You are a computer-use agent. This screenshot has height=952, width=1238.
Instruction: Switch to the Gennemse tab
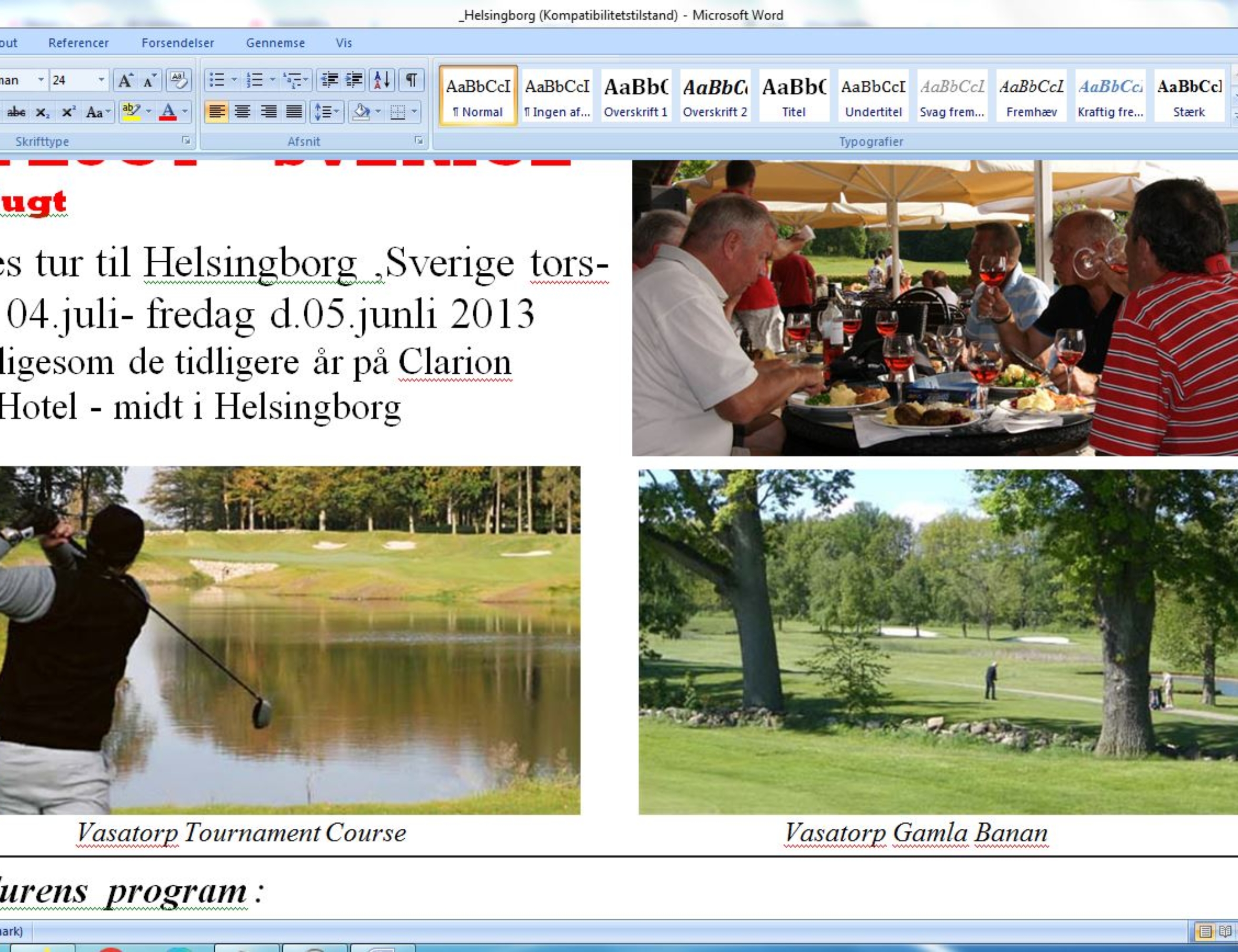tap(275, 42)
